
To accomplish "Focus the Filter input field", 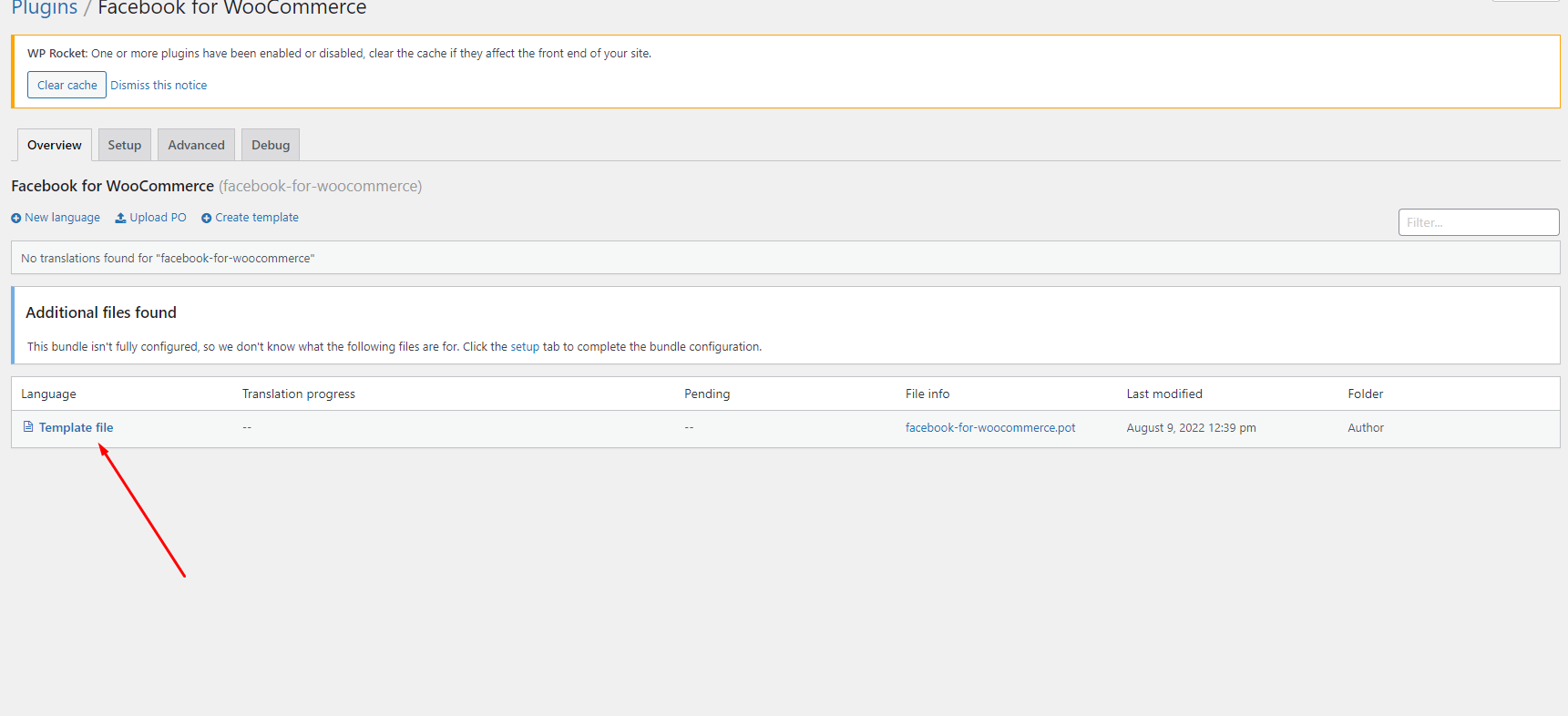I will click(1479, 222).
